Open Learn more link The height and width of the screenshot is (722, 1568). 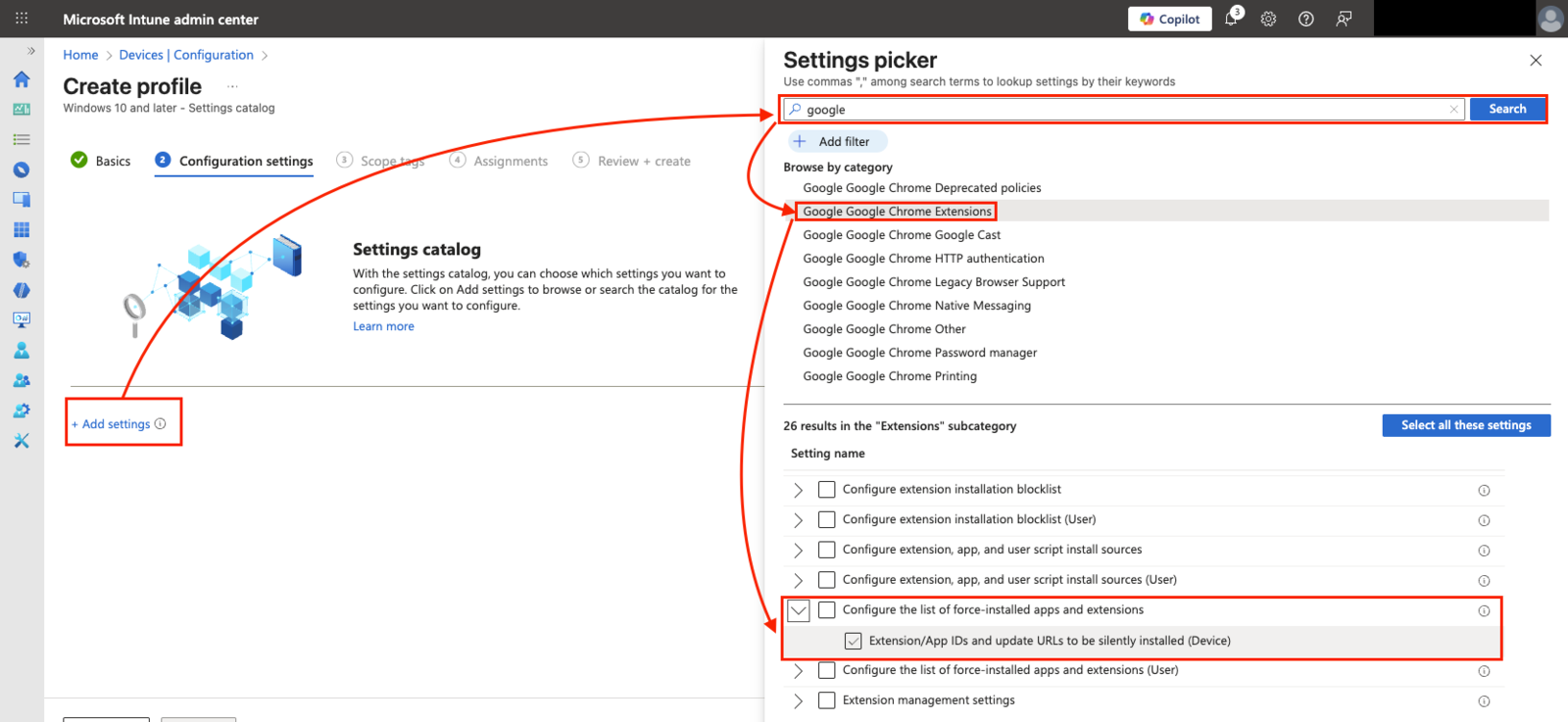383,327
